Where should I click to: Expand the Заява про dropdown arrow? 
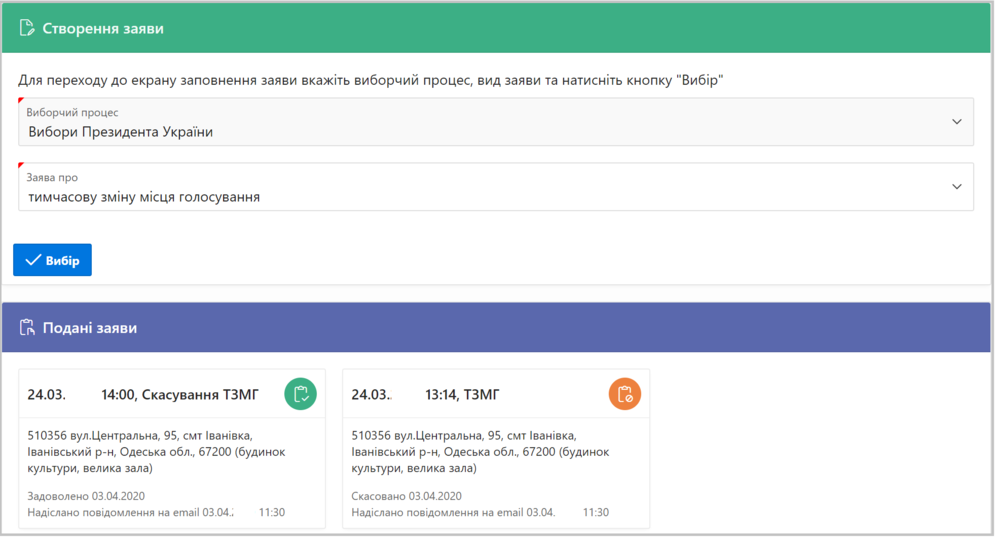point(956,187)
